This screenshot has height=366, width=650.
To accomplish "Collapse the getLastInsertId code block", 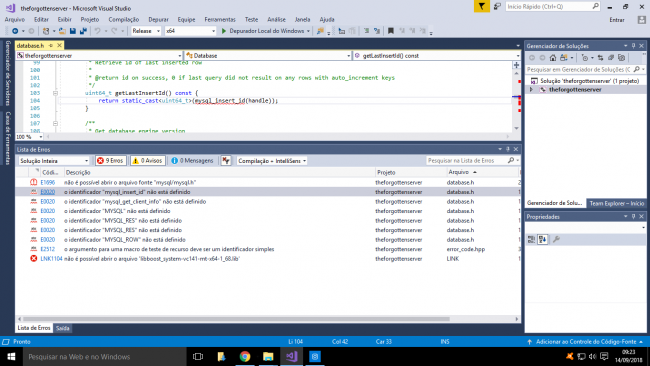I will (x=55, y=93).
